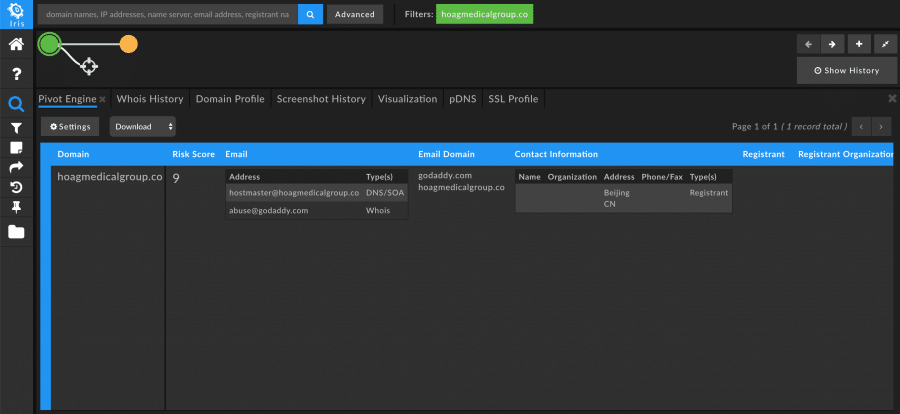Open help with the question mark icon
This screenshot has width=900, height=414.
coord(17,74)
